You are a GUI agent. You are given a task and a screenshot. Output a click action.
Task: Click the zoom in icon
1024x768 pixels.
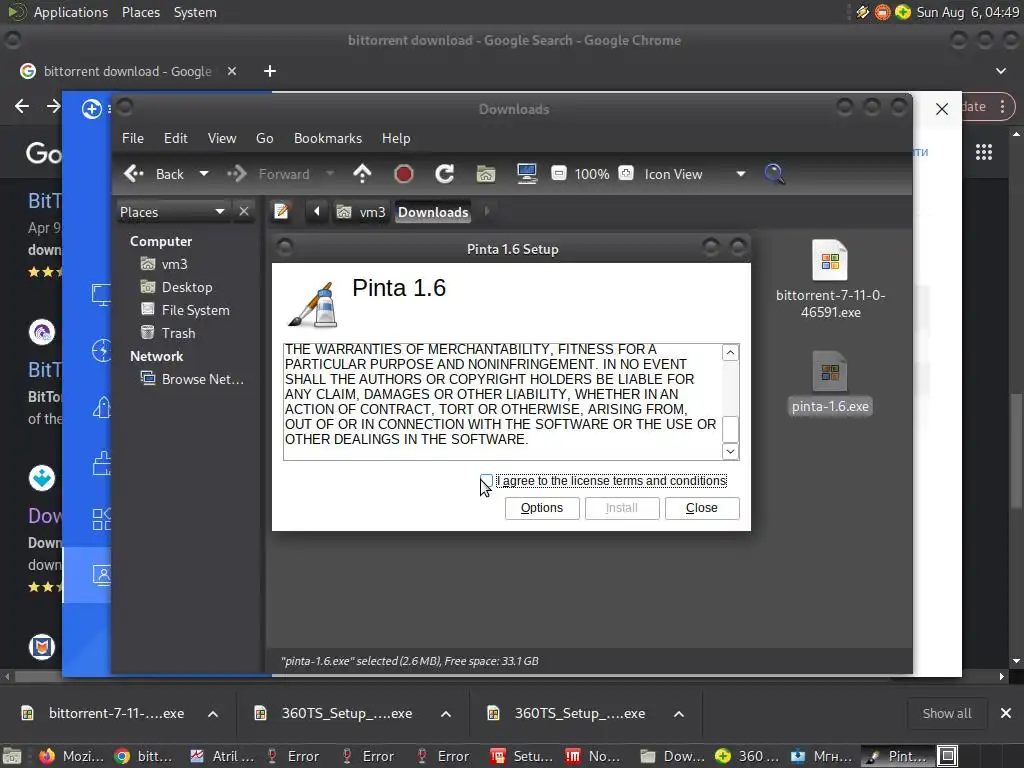click(626, 174)
